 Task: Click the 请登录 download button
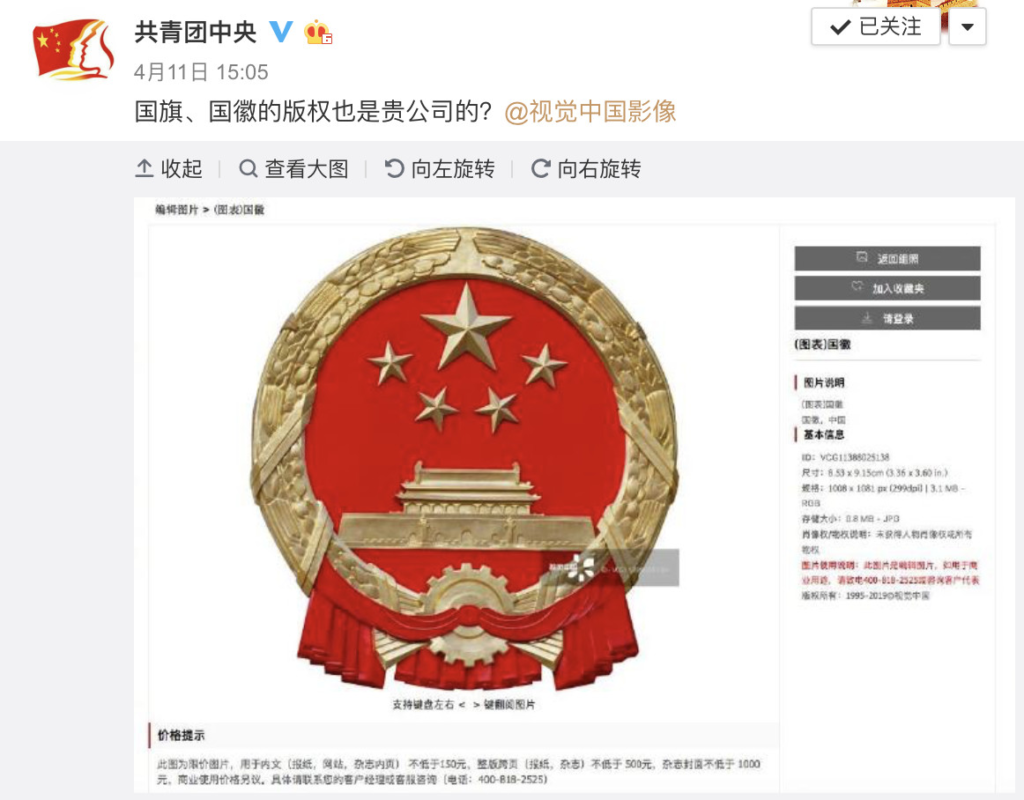tap(888, 318)
